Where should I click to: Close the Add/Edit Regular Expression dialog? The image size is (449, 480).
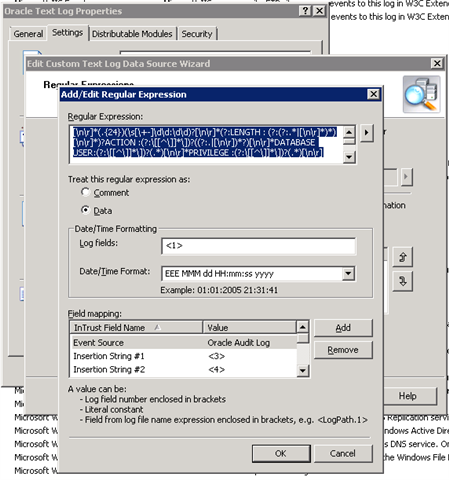373,94
